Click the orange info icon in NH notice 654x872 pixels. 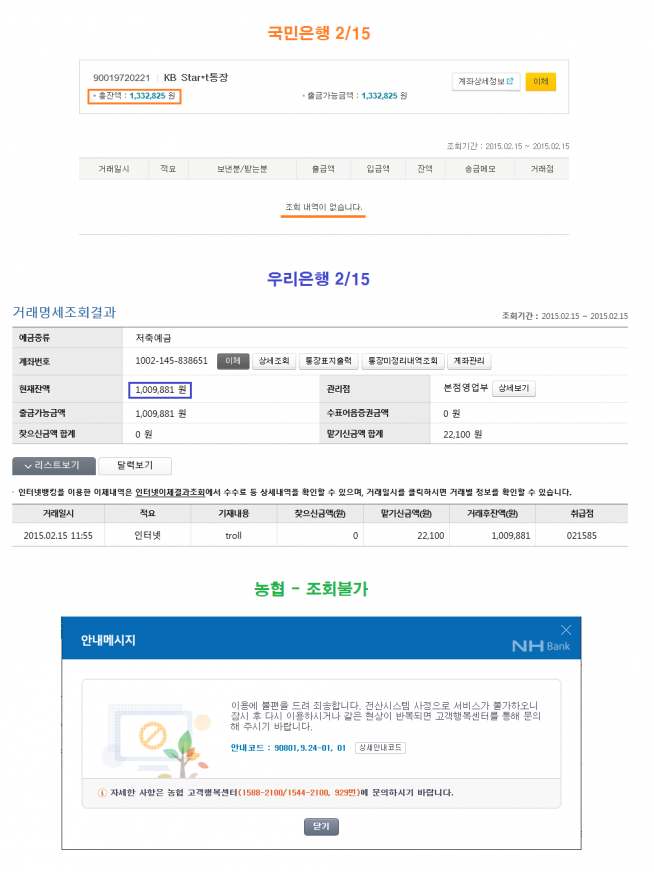(102, 792)
